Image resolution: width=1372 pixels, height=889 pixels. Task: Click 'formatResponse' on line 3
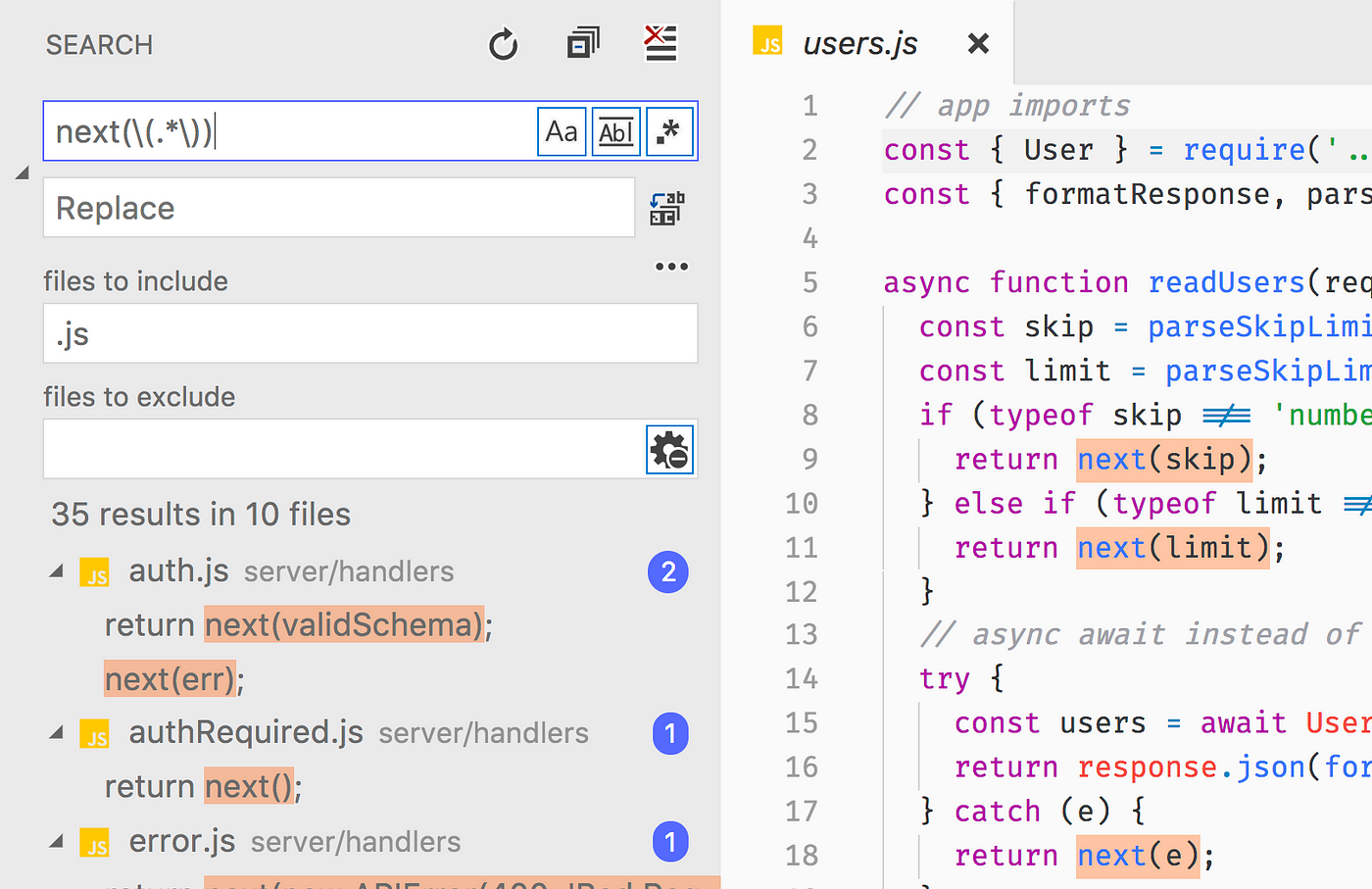pos(1148,194)
